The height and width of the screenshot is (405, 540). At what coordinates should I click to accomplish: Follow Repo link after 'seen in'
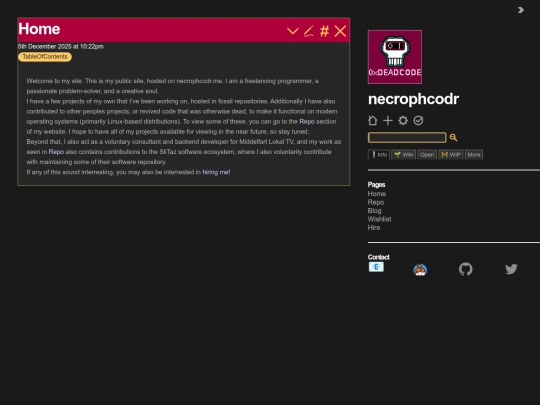click(x=56, y=152)
